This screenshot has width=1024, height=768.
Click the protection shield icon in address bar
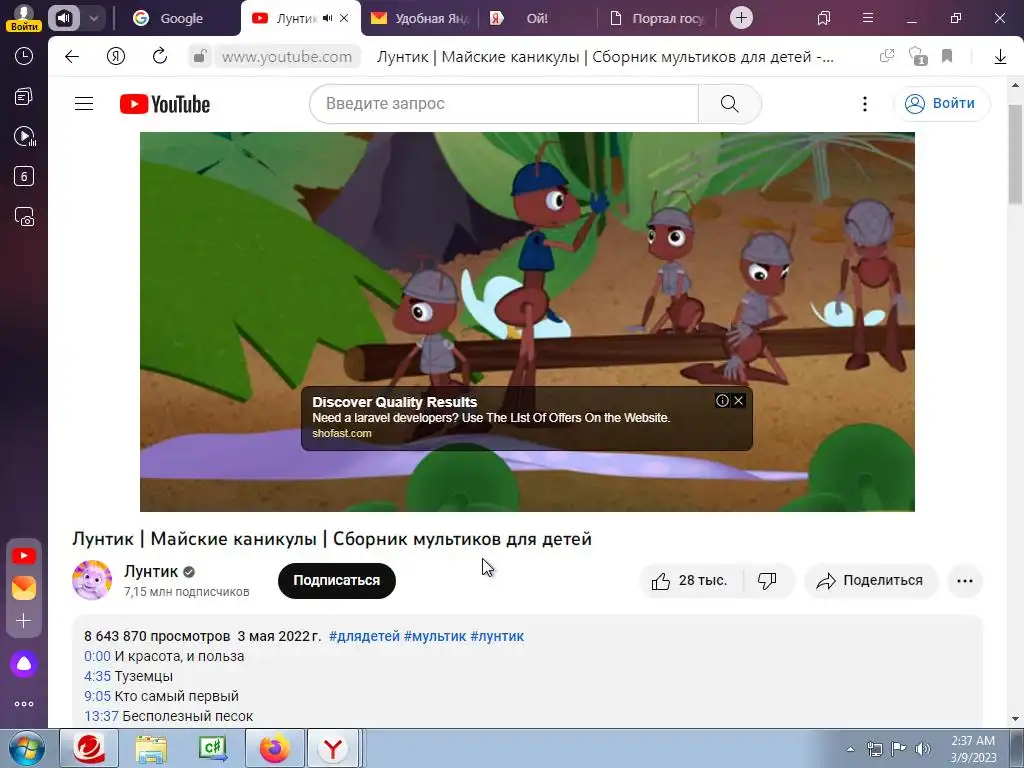[918, 56]
